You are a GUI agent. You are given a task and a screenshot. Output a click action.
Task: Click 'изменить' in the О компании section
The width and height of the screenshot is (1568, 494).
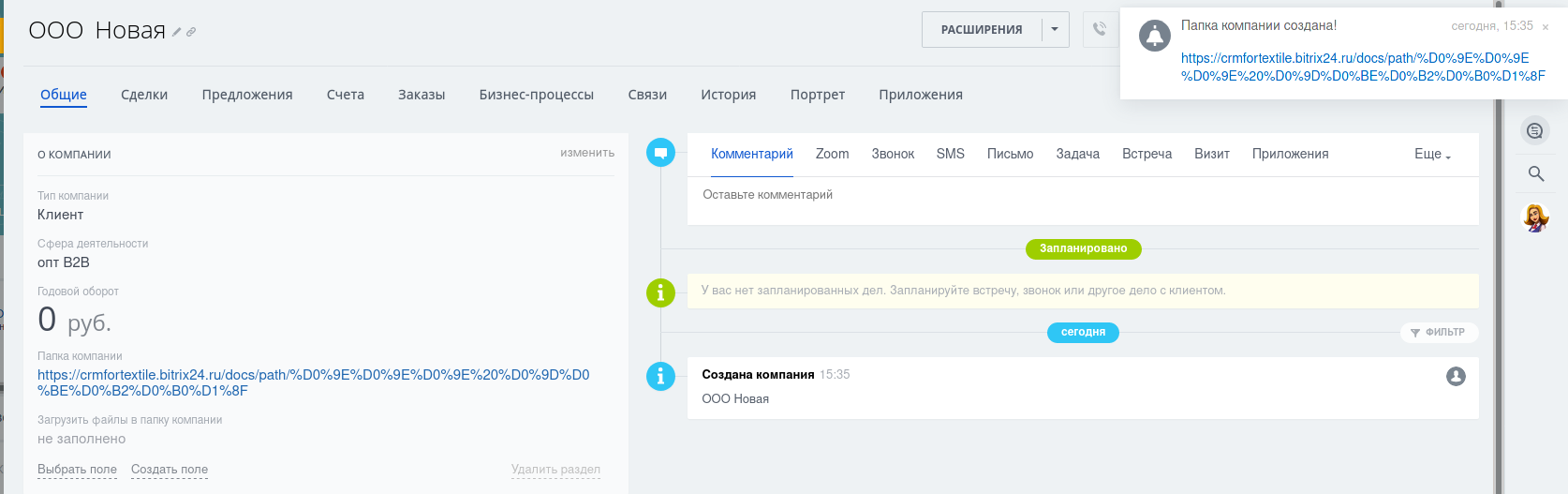tap(587, 153)
